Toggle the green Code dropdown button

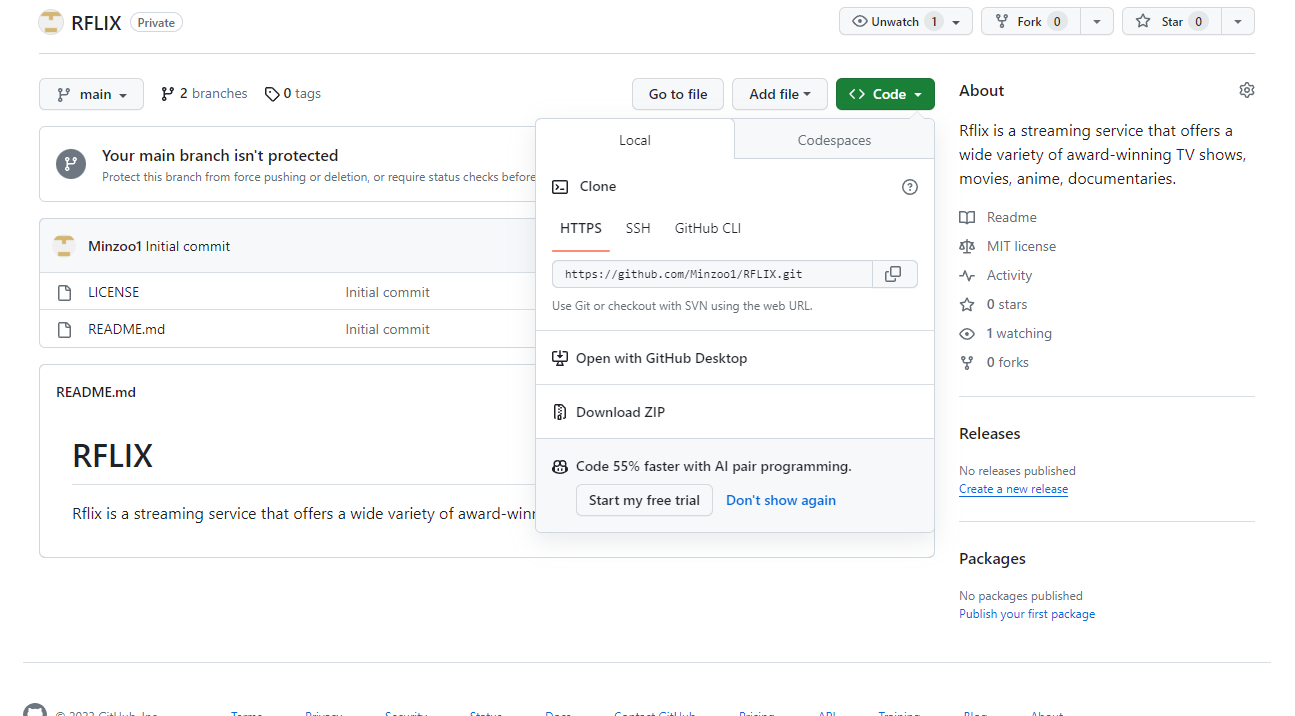[885, 94]
